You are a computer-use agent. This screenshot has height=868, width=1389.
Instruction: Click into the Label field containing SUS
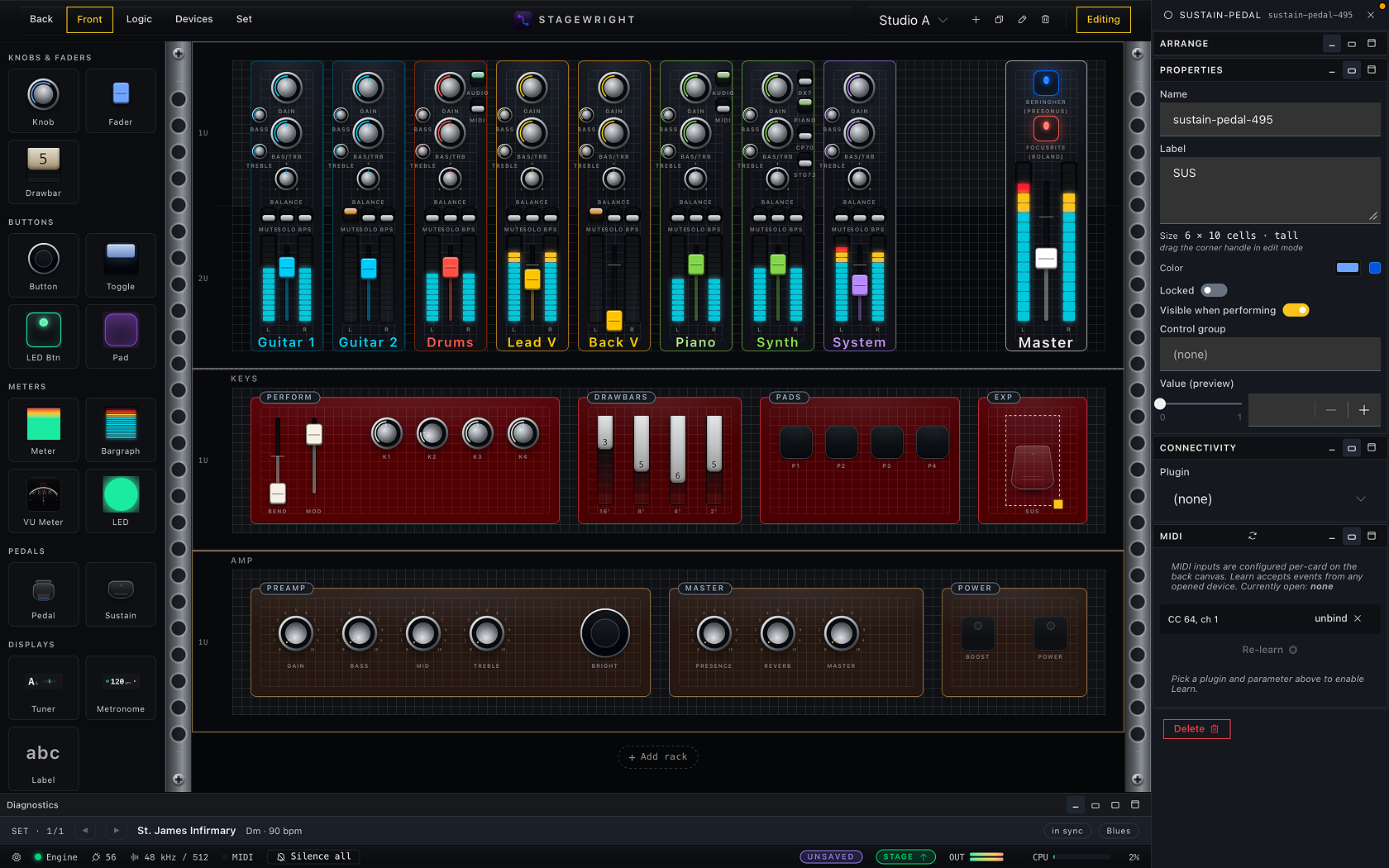tap(1269, 190)
